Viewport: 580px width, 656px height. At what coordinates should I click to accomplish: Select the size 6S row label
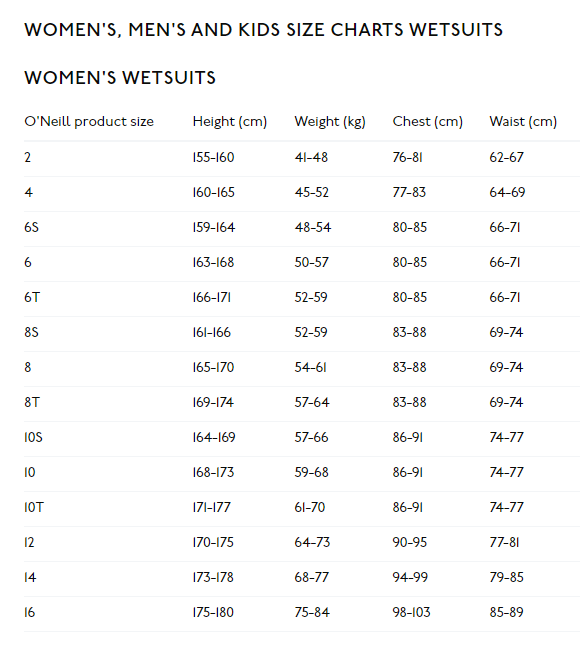pyautogui.click(x=31, y=227)
